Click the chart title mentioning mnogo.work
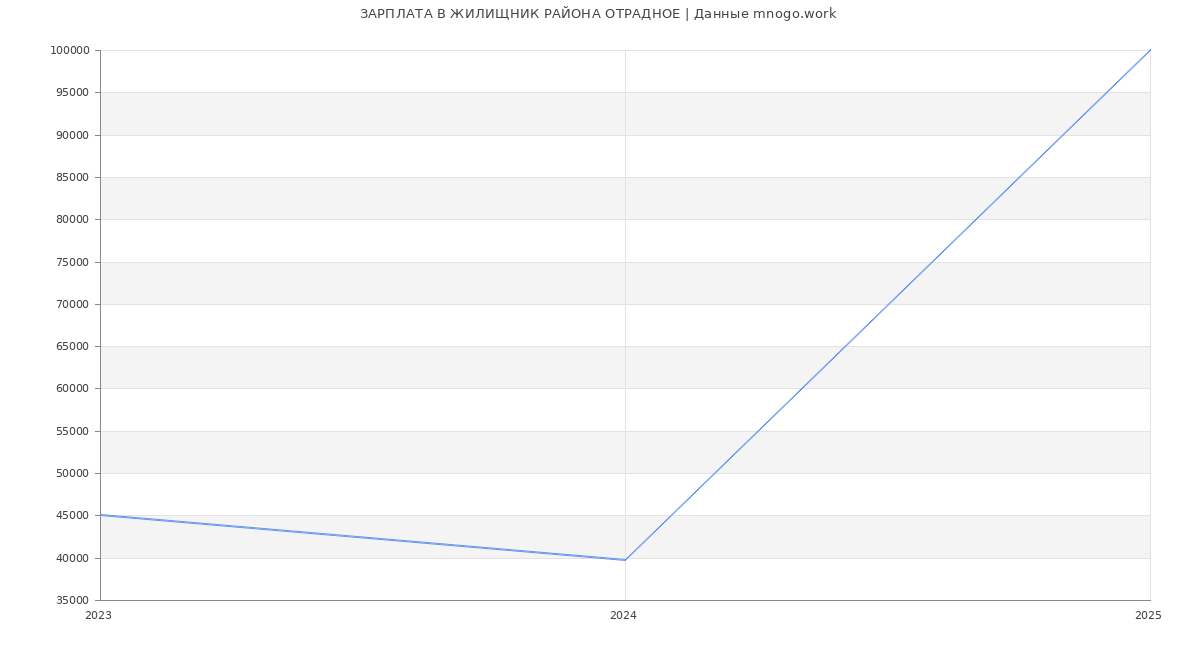Image resolution: width=1200 pixels, height=650 pixels. 598,14
